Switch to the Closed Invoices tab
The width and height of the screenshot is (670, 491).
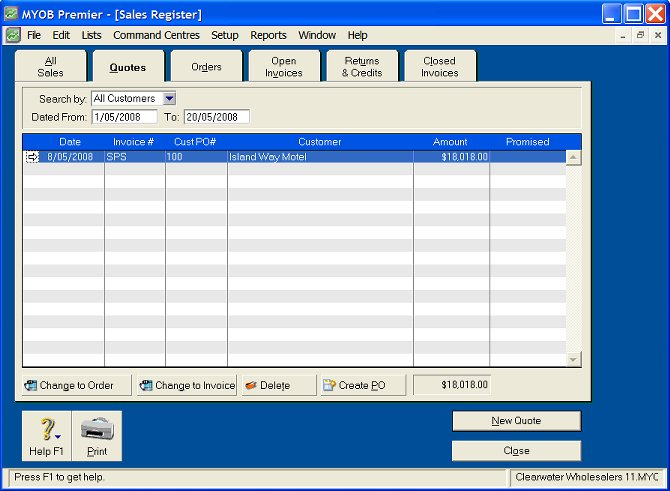440,67
